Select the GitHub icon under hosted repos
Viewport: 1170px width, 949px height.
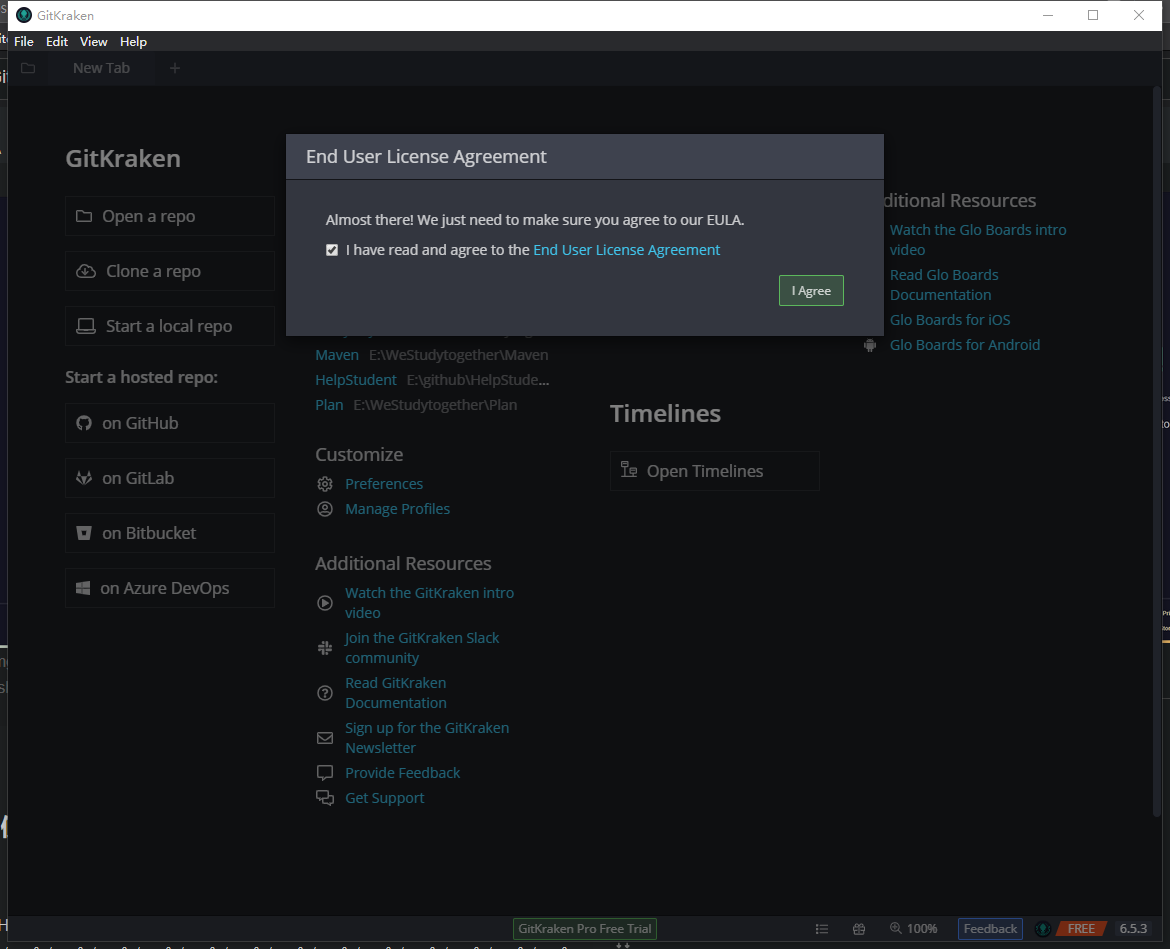click(x=84, y=423)
